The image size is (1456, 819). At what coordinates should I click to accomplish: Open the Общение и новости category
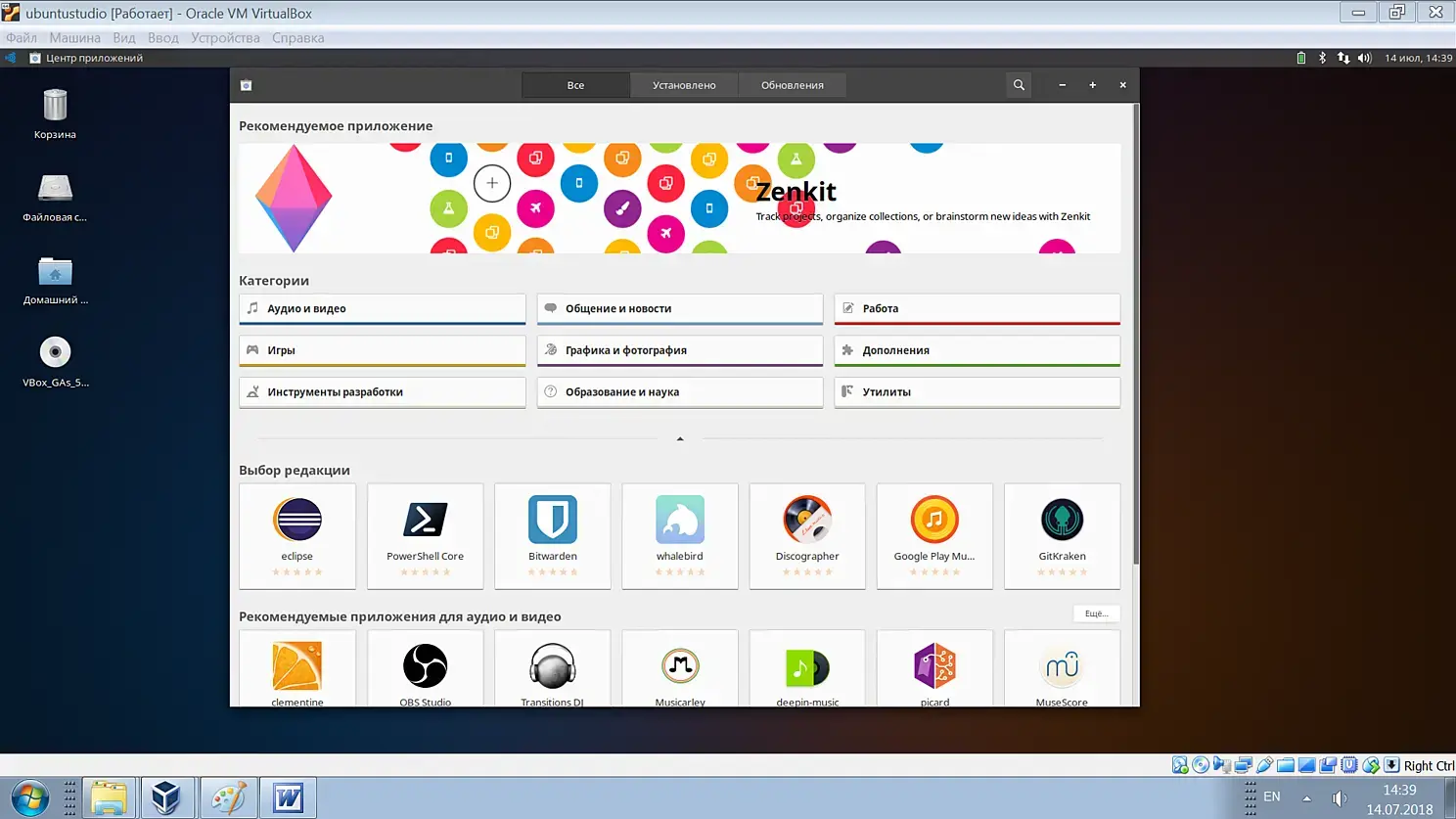click(x=680, y=309)
